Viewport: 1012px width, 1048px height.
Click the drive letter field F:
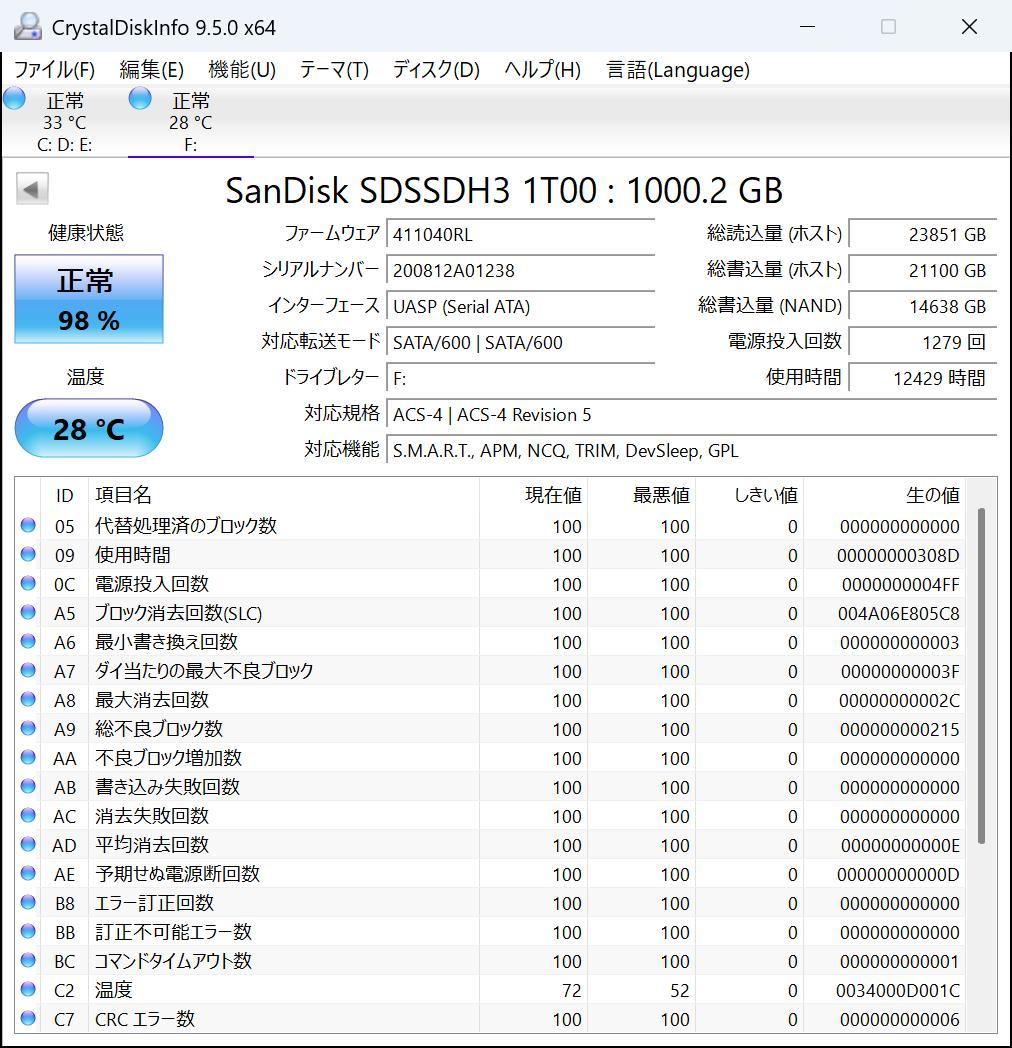click(520, 379)
